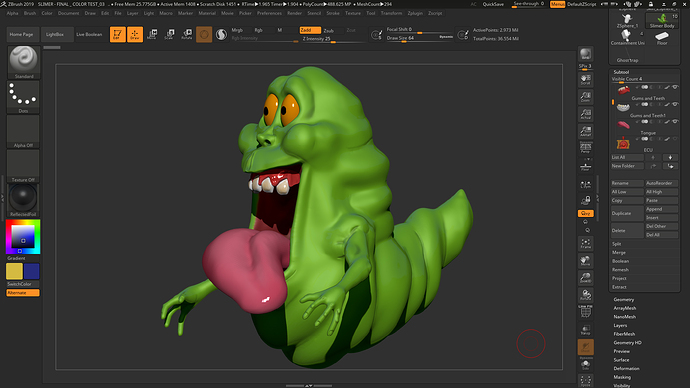The height and width of the screenshot is (388, 690).
Task: Open the Dots stroke type picker
Action: [x=23, y=97]
